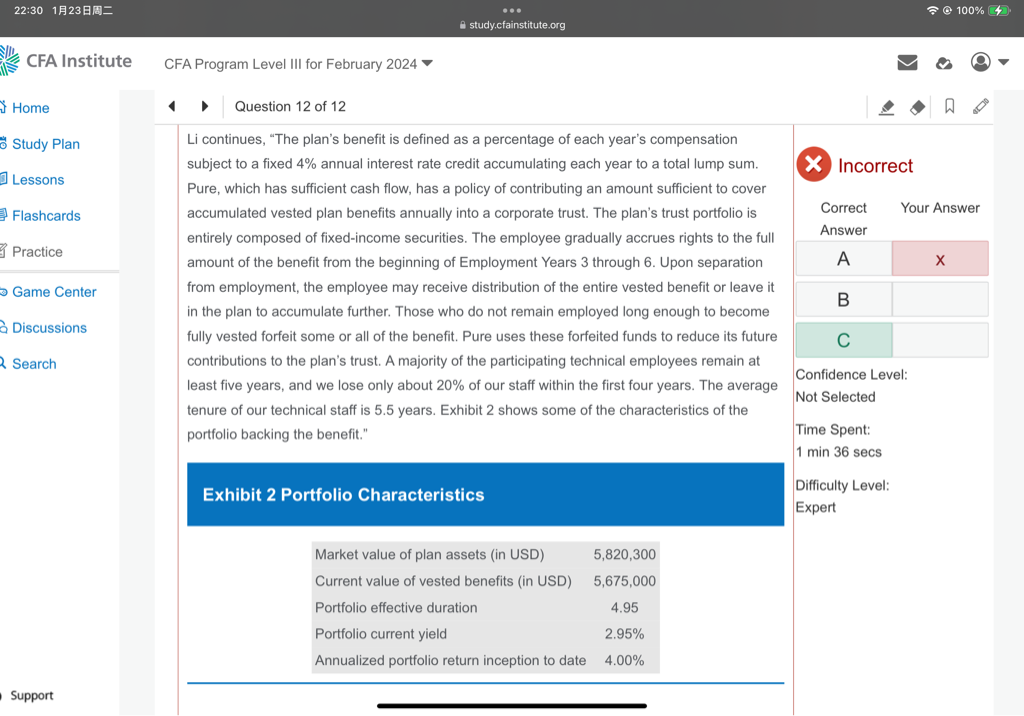This screenshot has width=1024, height=716.
Task: Go to the next question arrow
Action: [205, 106]
